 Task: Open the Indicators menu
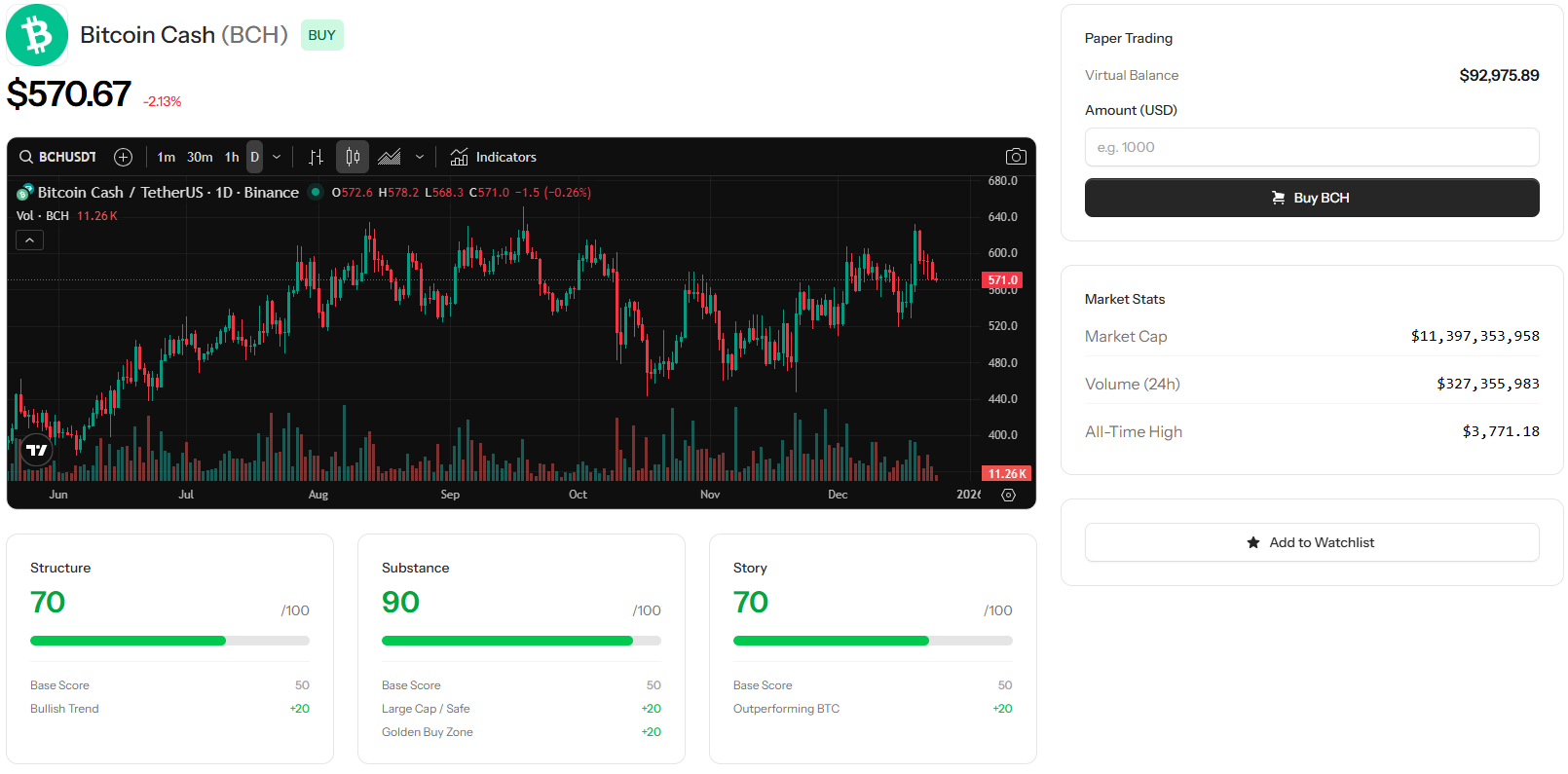point(494,157)
